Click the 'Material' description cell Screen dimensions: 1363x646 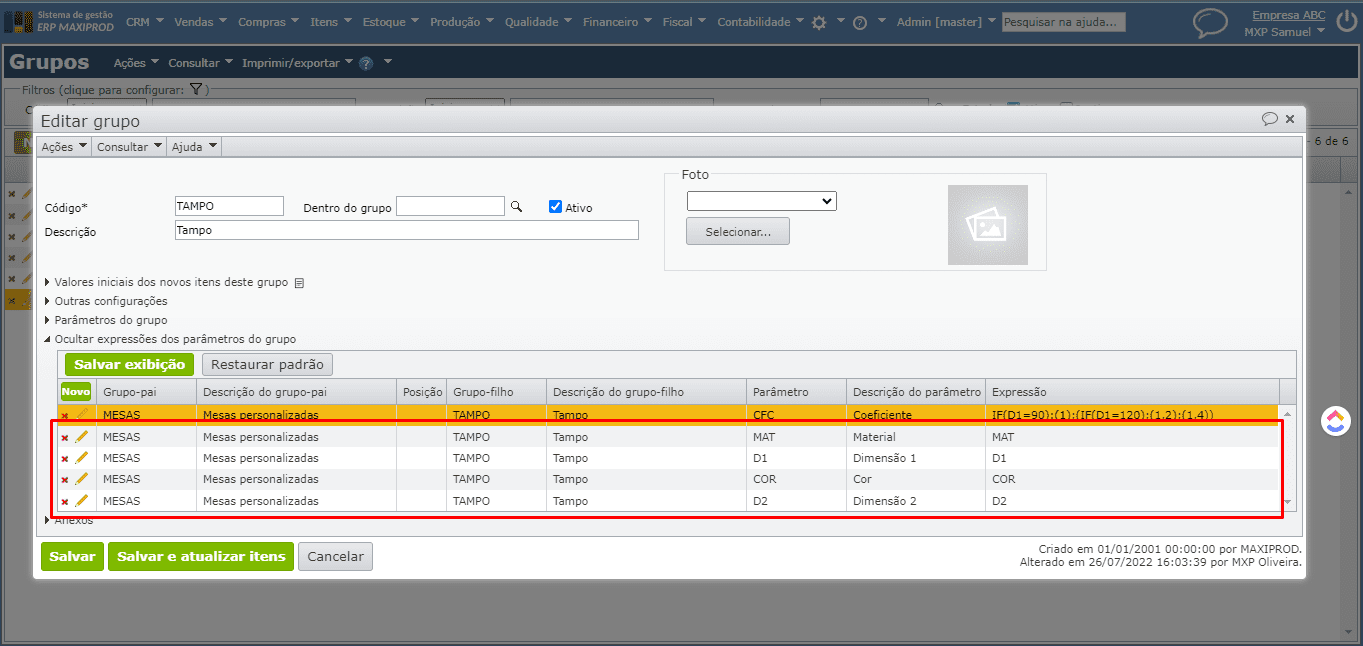(915, 437)
